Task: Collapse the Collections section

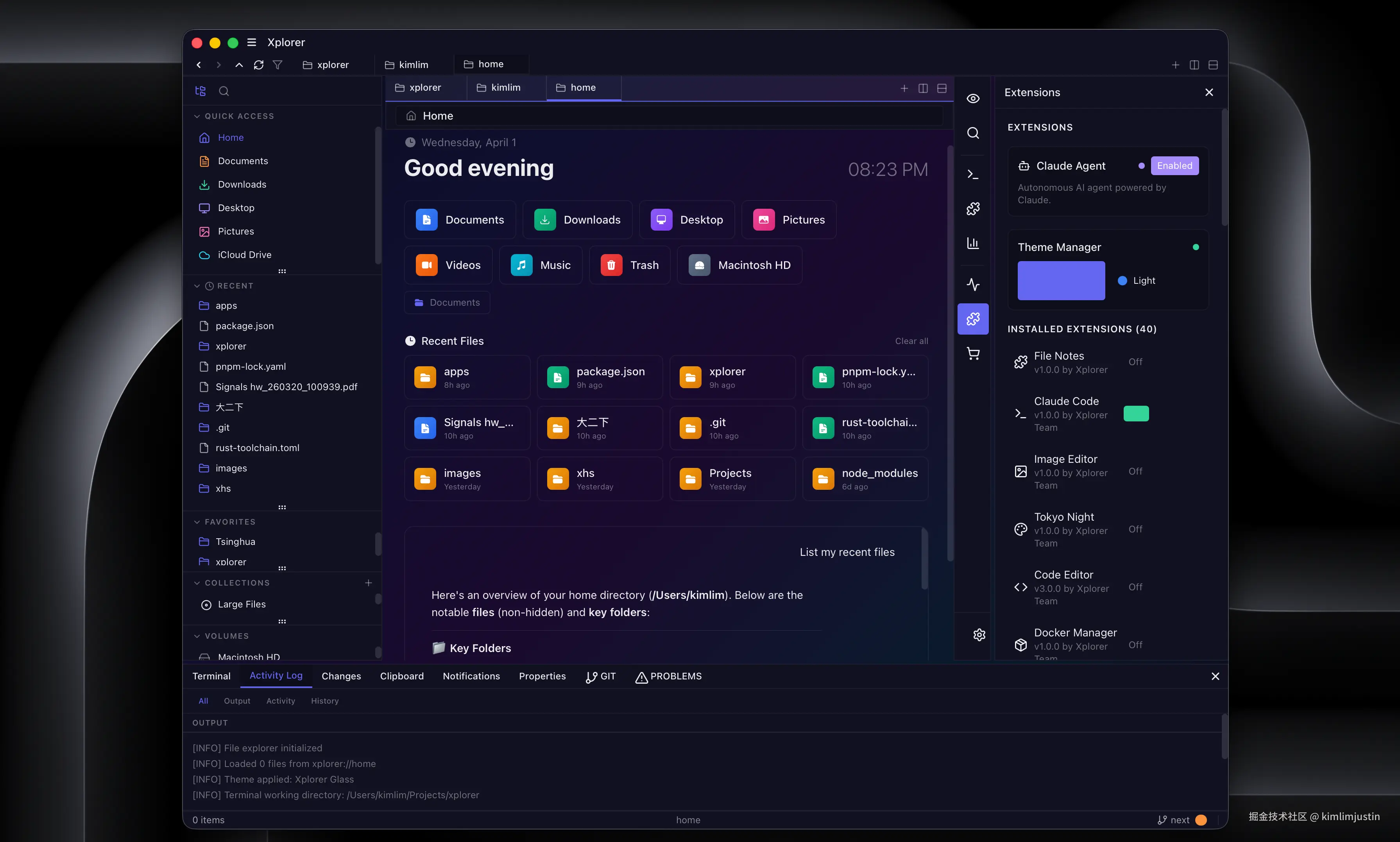Action: [197, 583]
